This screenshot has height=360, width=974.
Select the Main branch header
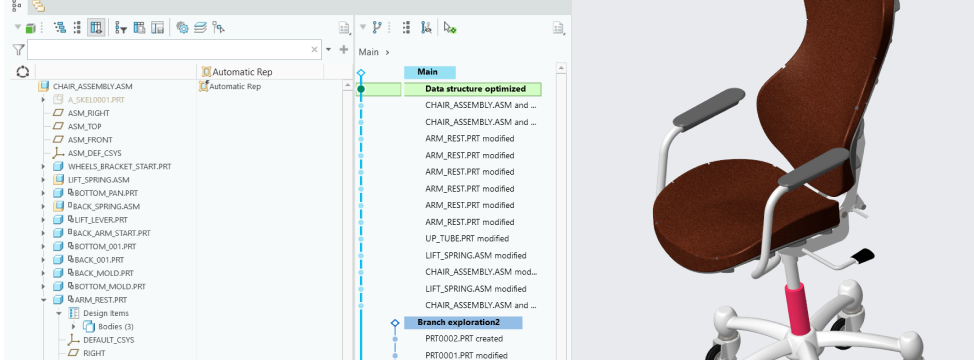click(430, 72)
